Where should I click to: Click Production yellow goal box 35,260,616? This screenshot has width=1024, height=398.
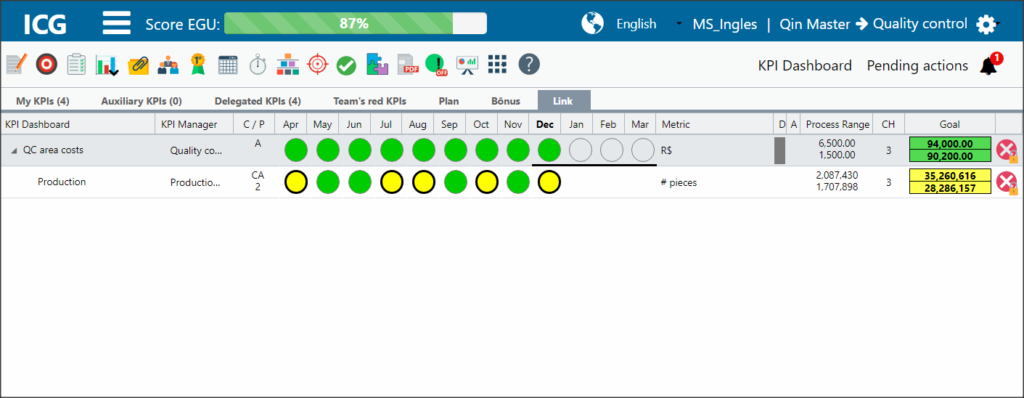click(950, 176)
